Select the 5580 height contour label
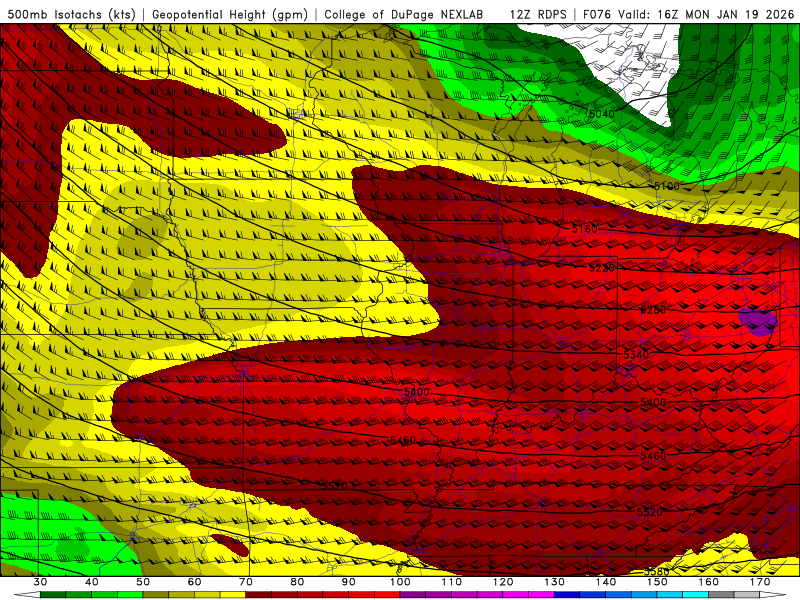Viewport: 800px width, 600px height. pos(656,572)
